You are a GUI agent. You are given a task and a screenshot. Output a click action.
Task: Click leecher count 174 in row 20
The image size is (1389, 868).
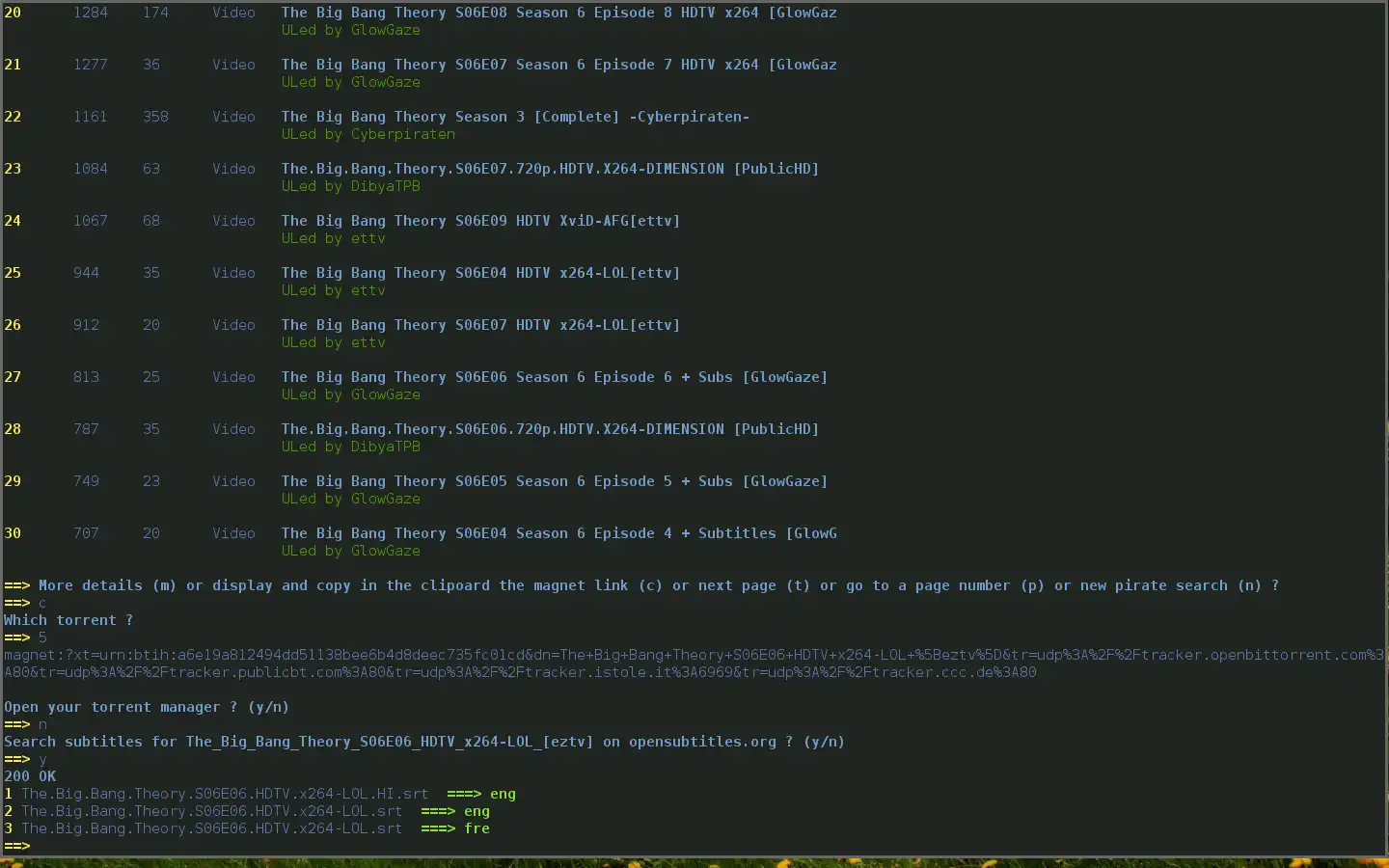pos(155,13)
